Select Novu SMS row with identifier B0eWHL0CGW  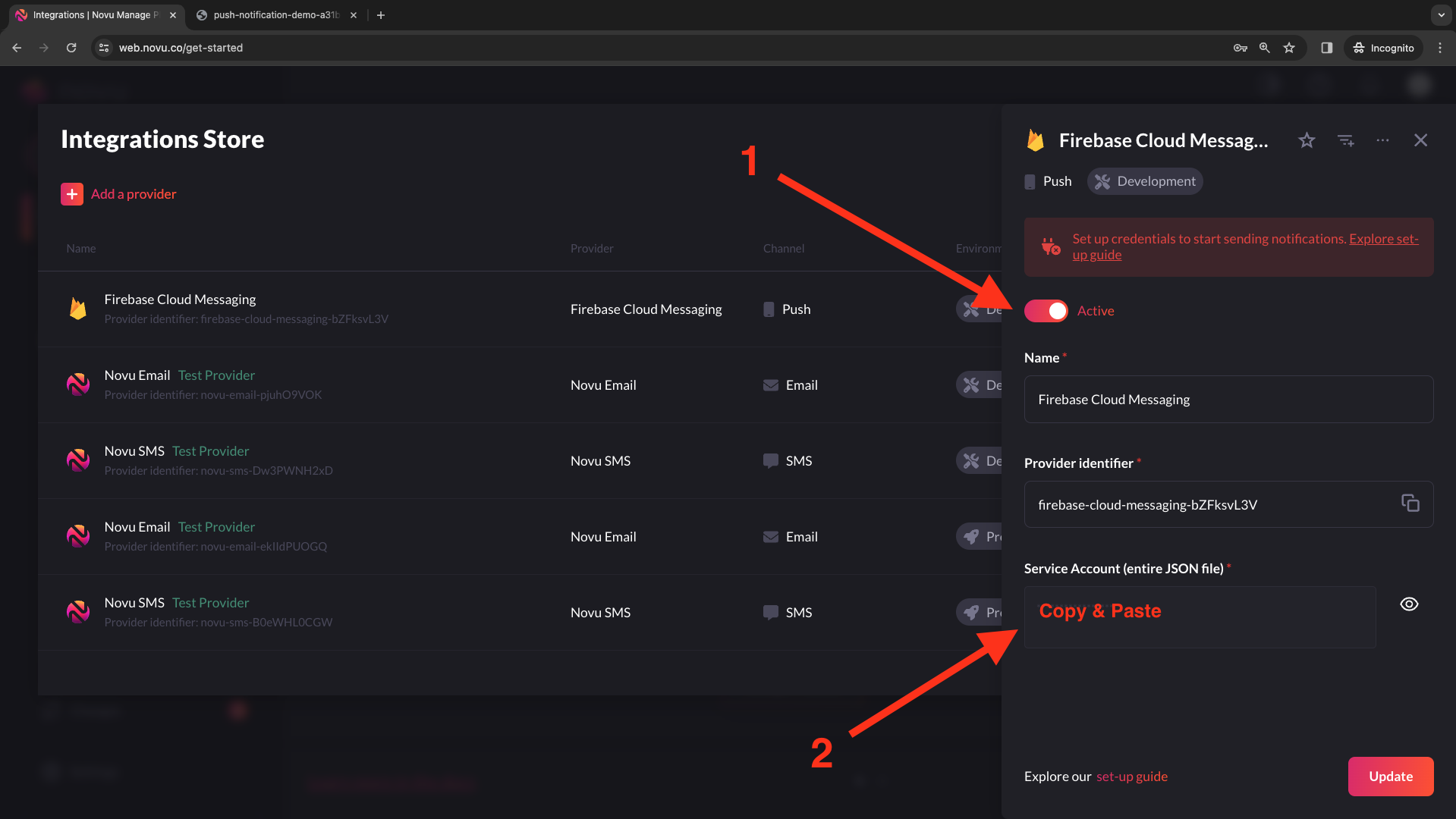tap(520, 612)
